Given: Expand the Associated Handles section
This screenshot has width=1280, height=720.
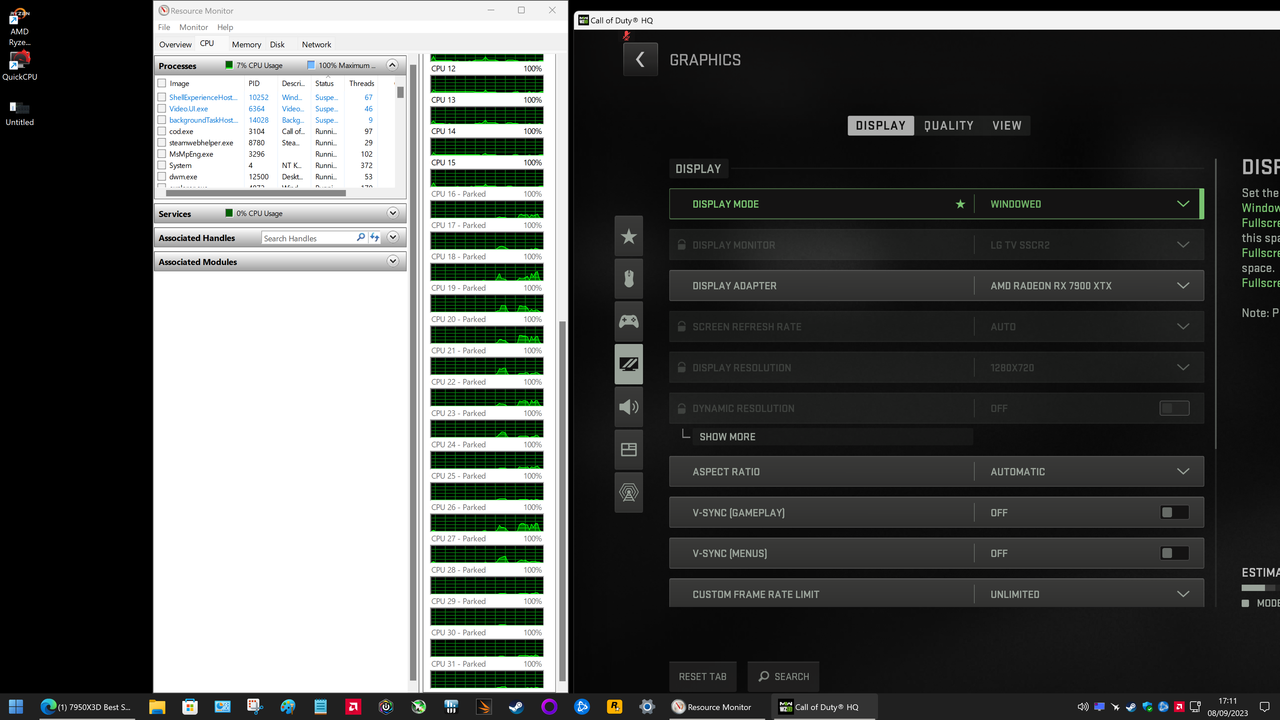Looking at the screenshot, I should tap(392, 238).
